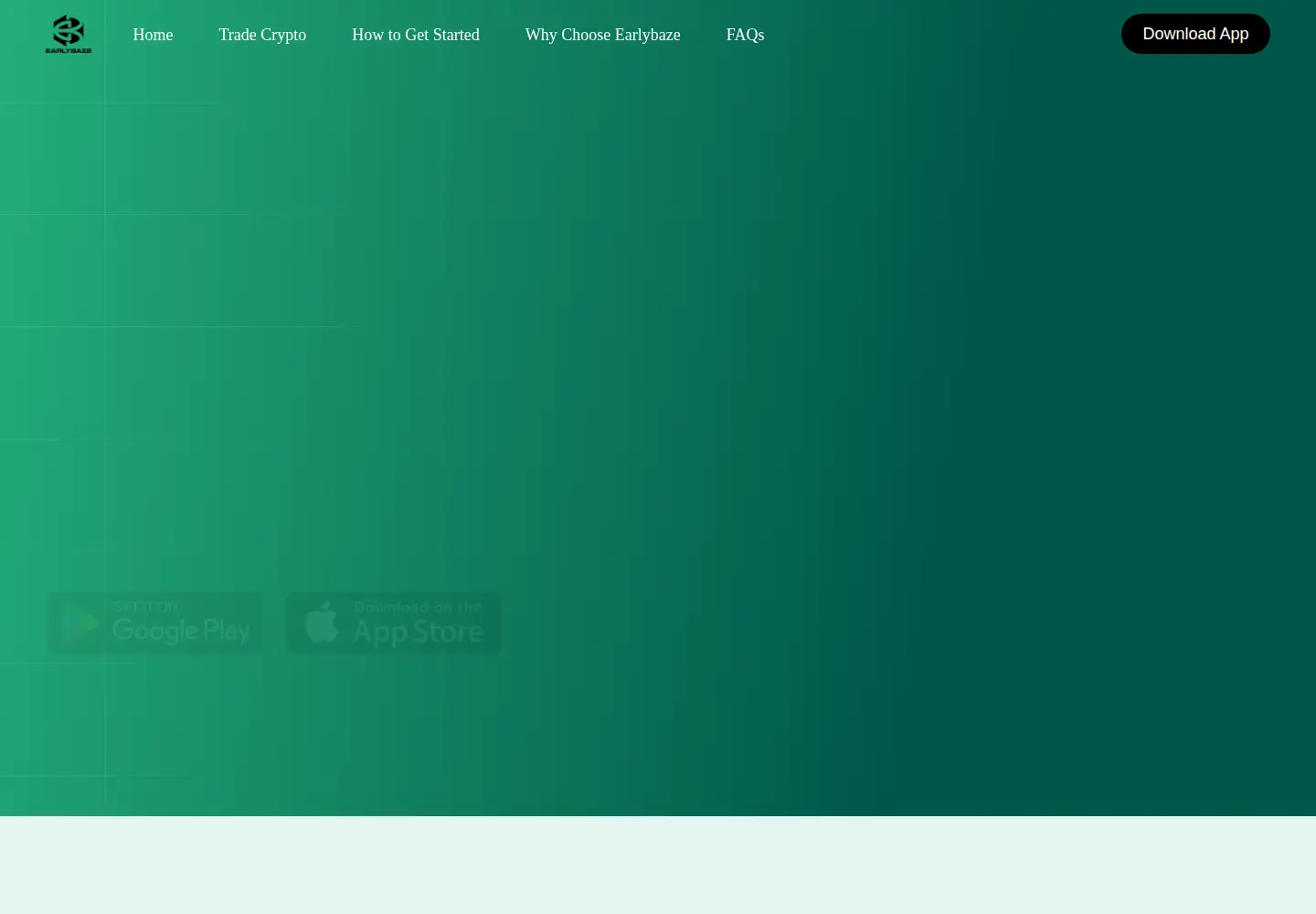Screen dimensions: 1316x914
Task: Go to Trade Crypto section
Action: click(262, 35)
